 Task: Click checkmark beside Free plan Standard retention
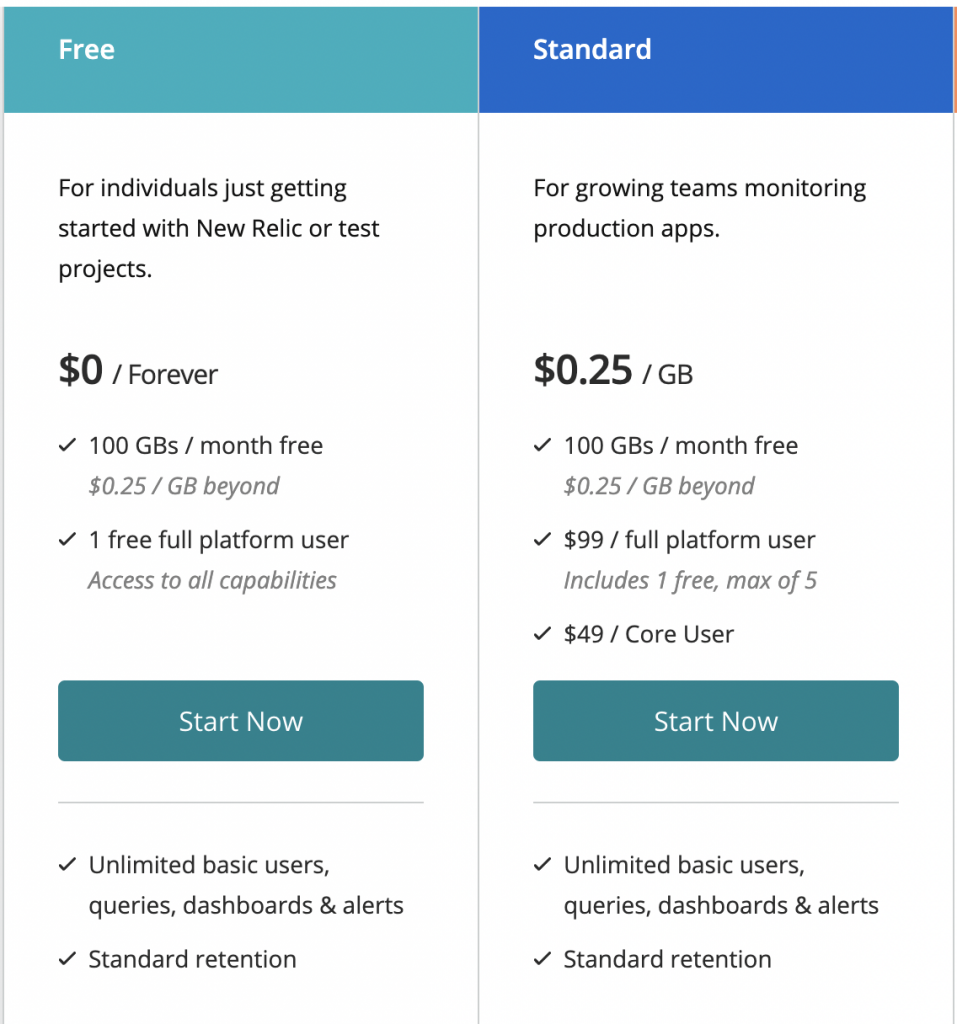[67, 959]
